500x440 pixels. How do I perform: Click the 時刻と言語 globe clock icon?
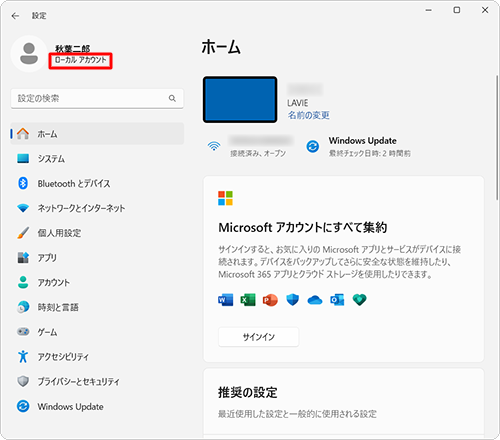(x=23, y=307)
